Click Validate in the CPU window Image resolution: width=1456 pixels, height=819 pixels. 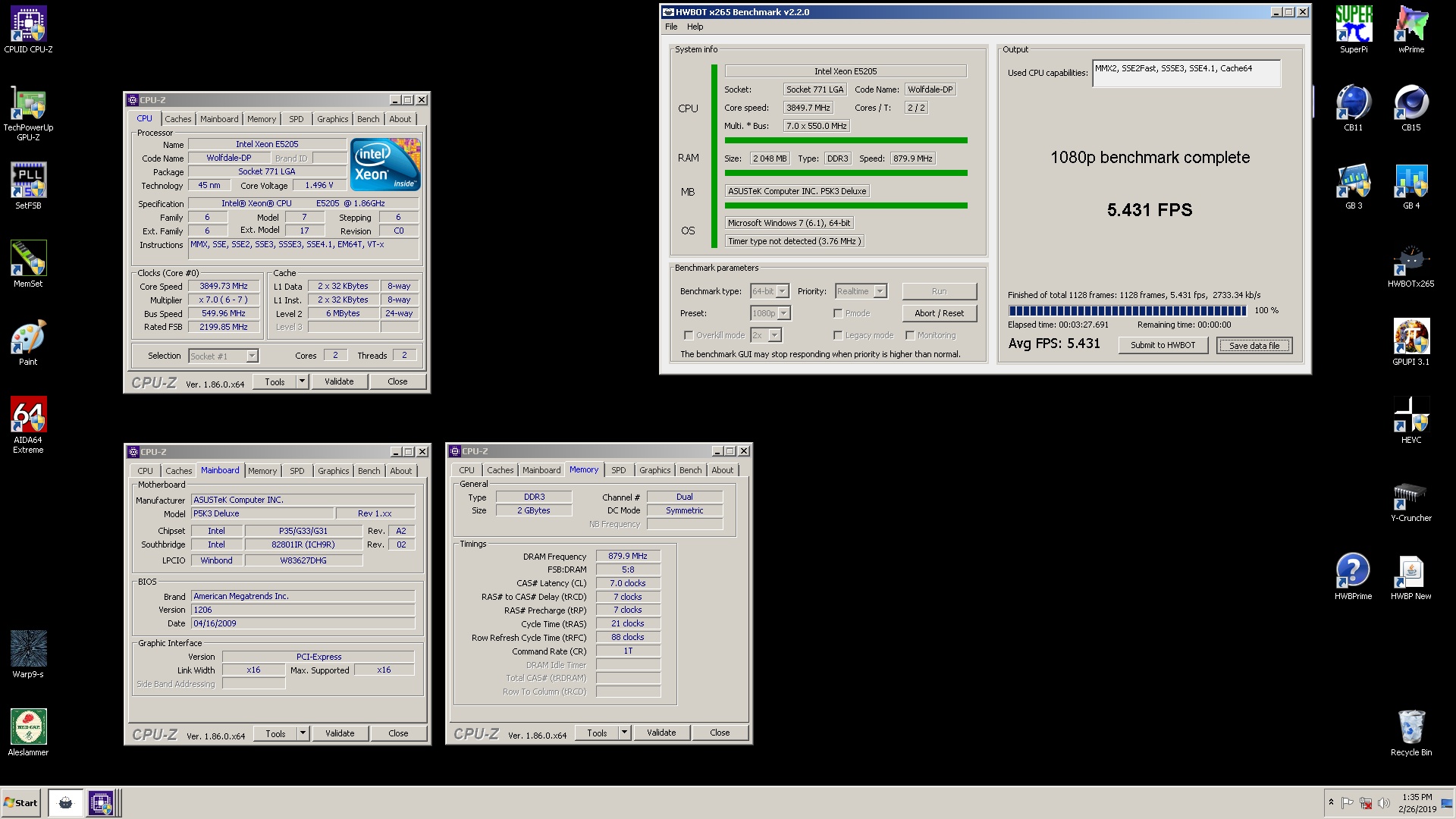(x=339, y=381)
